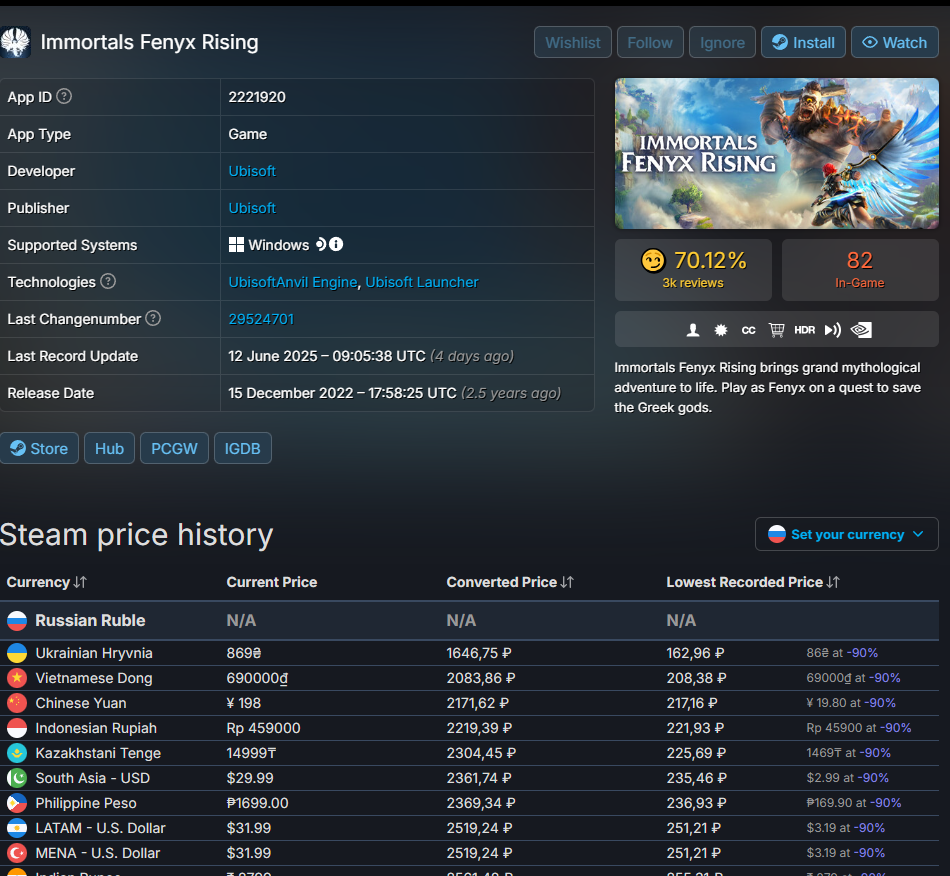This screenshot has width=950, height=876.
Task: Open the Set your currency dropdown
Action: [846, 534]
